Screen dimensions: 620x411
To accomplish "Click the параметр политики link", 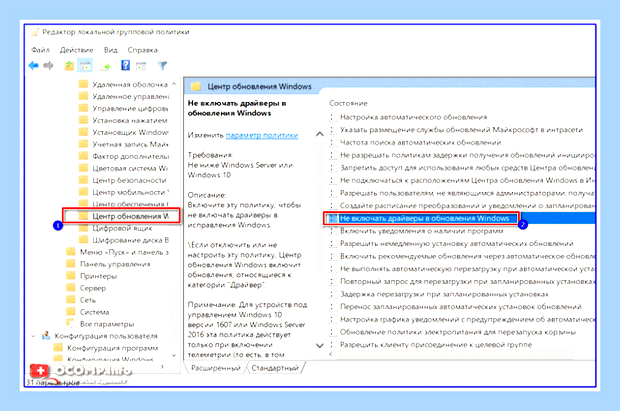I will pos(262,135).
